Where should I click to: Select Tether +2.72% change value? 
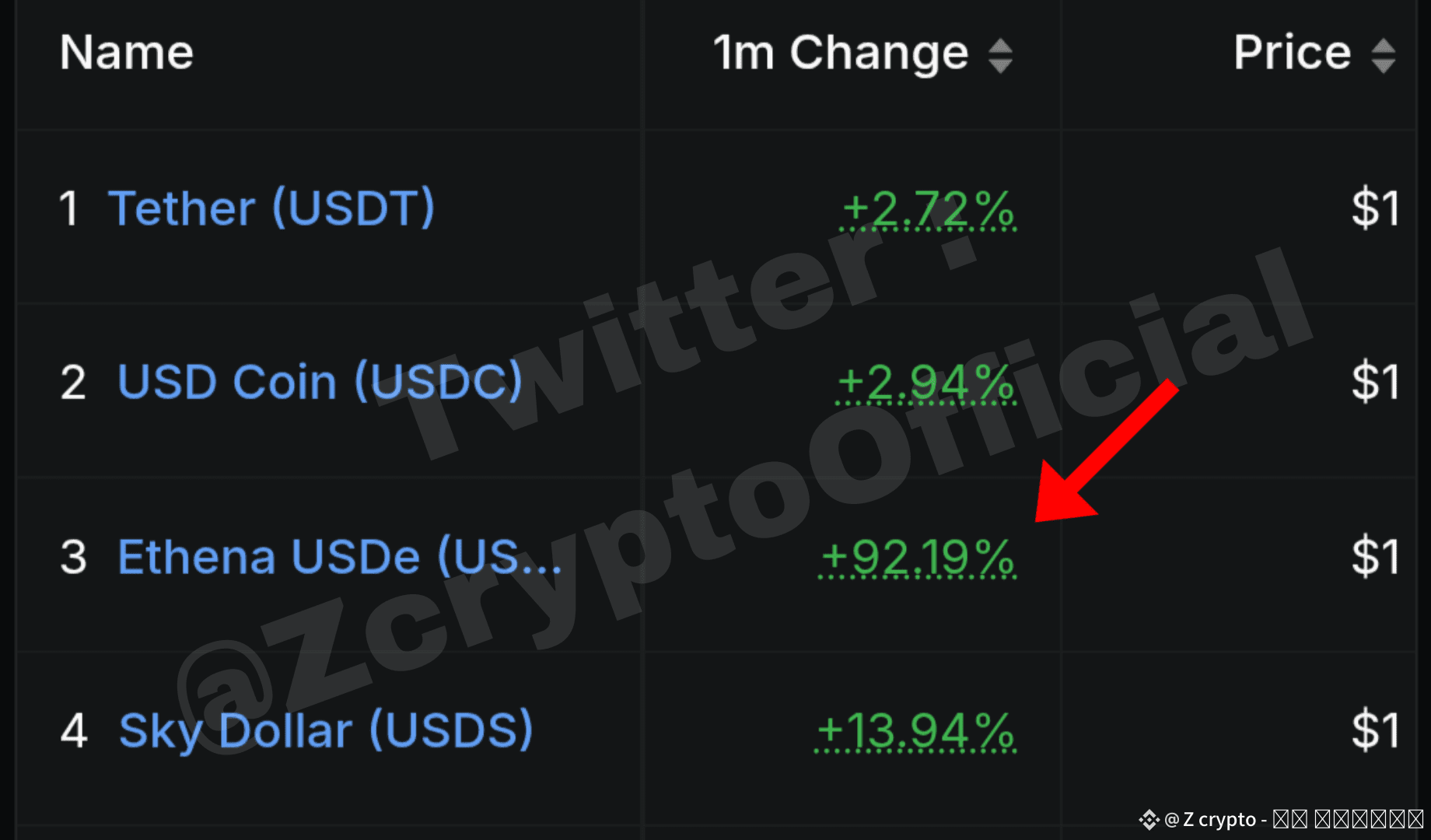(x=929, y=209)
